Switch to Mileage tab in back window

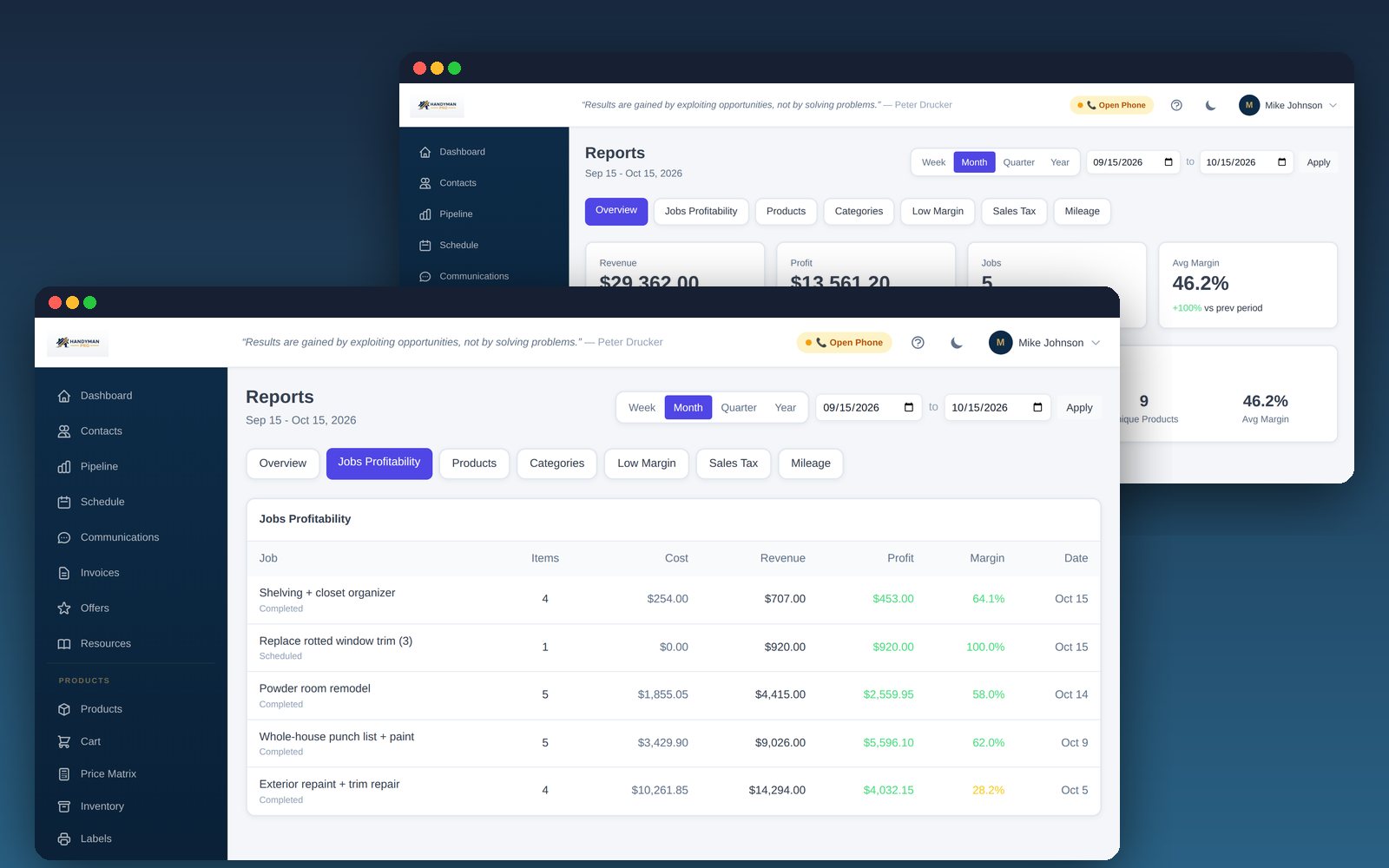pyautogui.click(x=1082, y=212)
